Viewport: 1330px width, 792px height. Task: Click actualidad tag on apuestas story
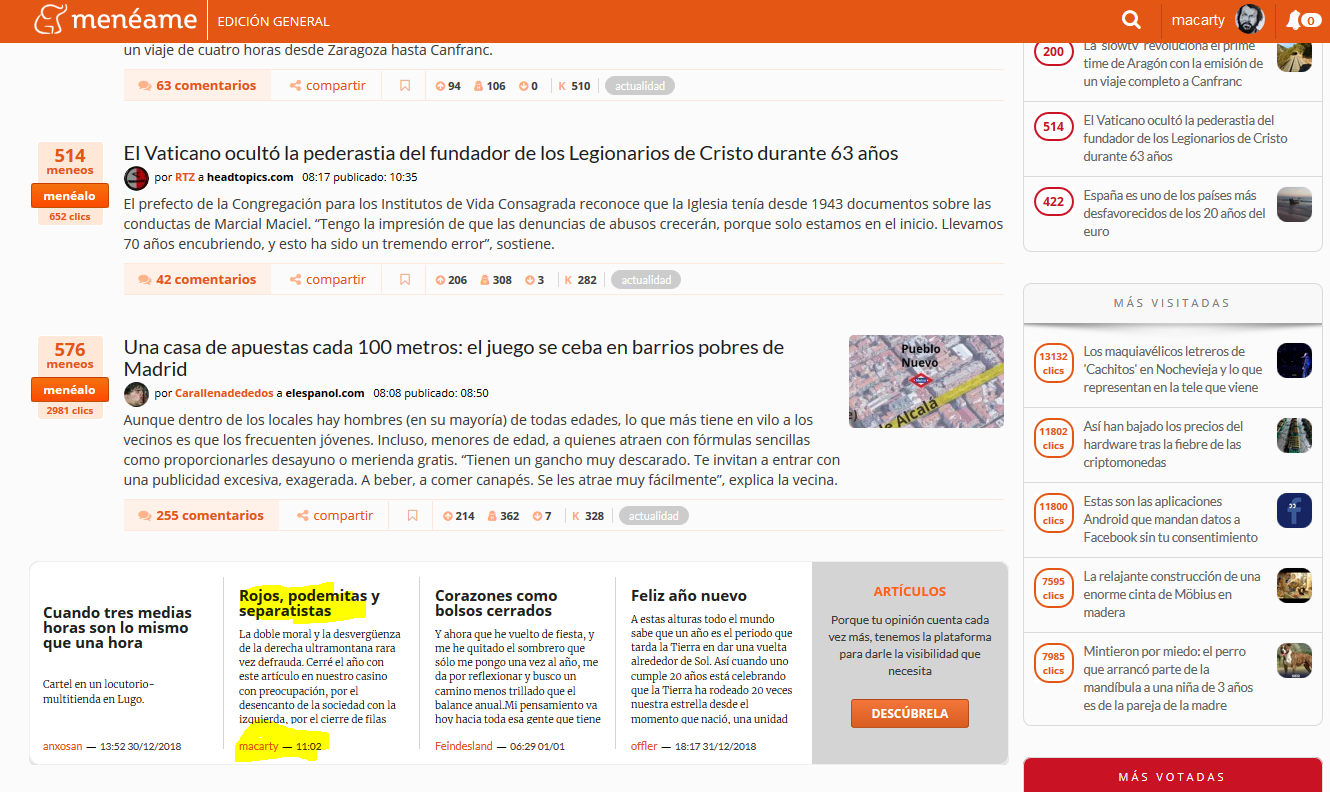[654, 516]
